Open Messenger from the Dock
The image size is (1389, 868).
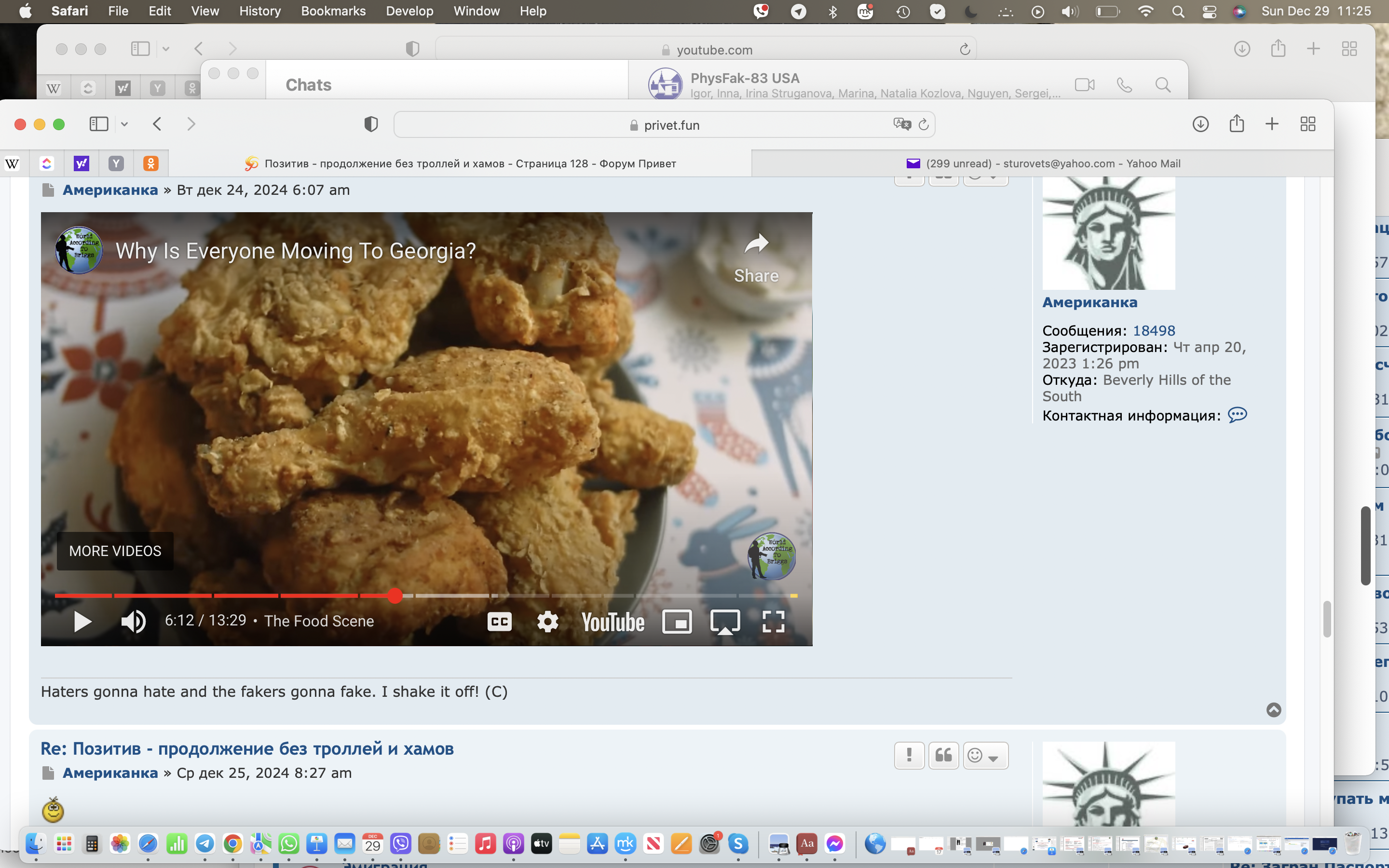pyautogui.click(x=834, y=843)
